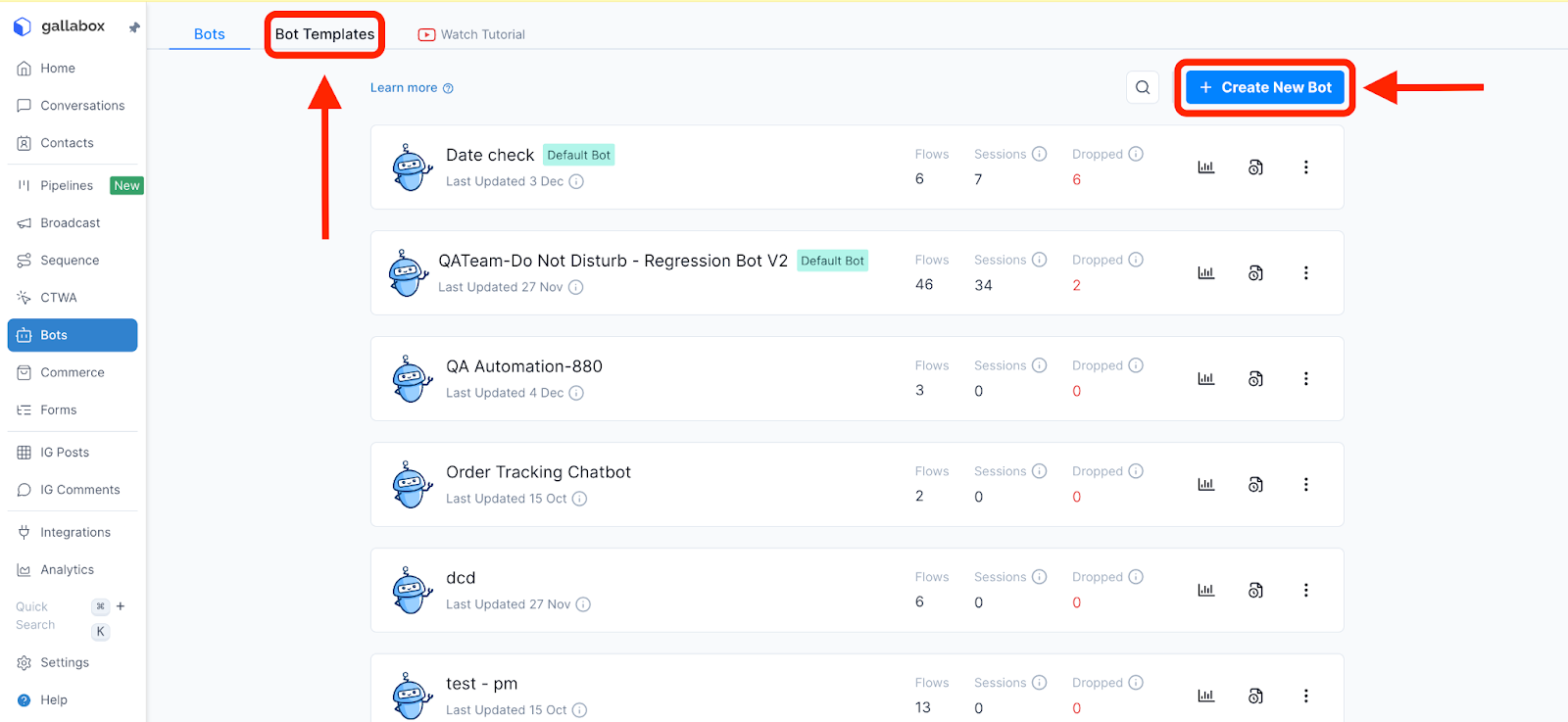This screenshot has height=722, width=1568.
Task: Open the Learn more link
Action: click(412, 87)
